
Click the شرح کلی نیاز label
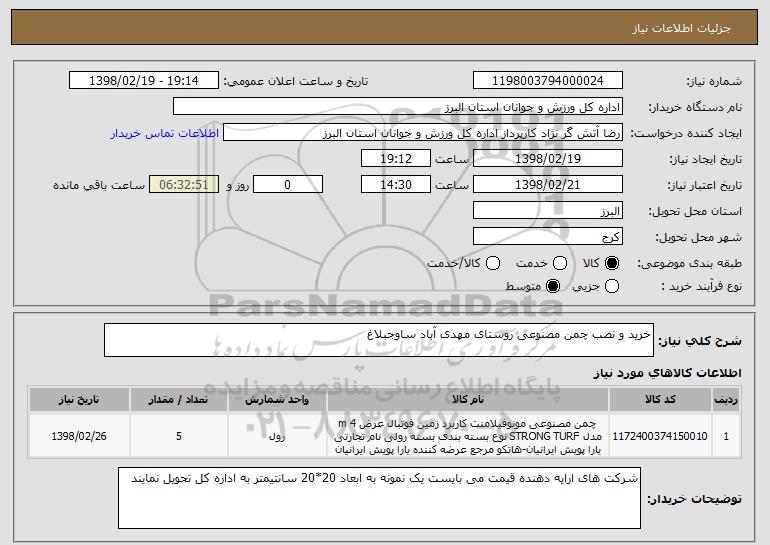coord(700,341)
